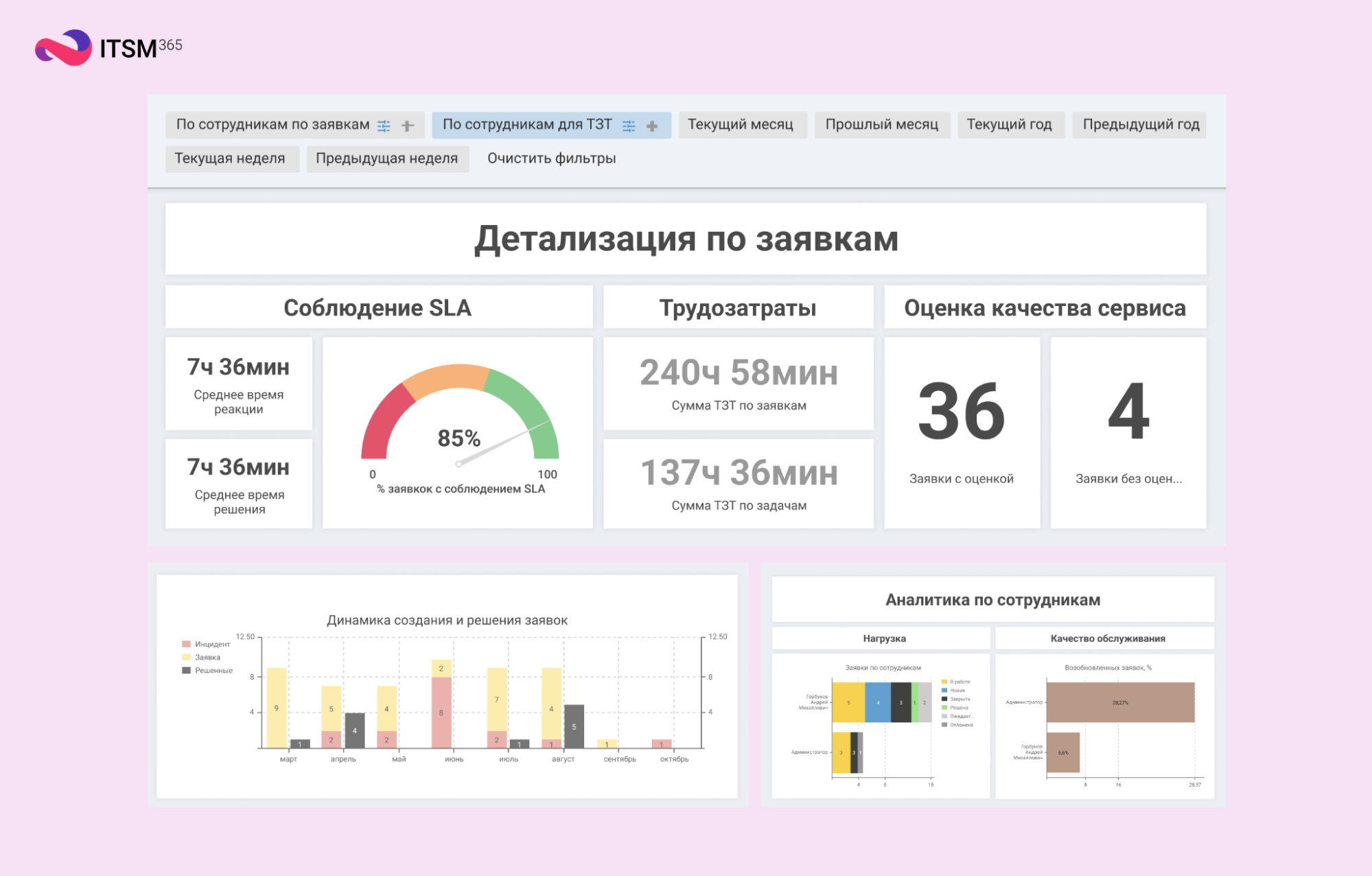Screen dimensions: 1372x876
Task: Apply the 'Текущий месяц' filter
Action: pyautogui.click(x=741, y=125)
